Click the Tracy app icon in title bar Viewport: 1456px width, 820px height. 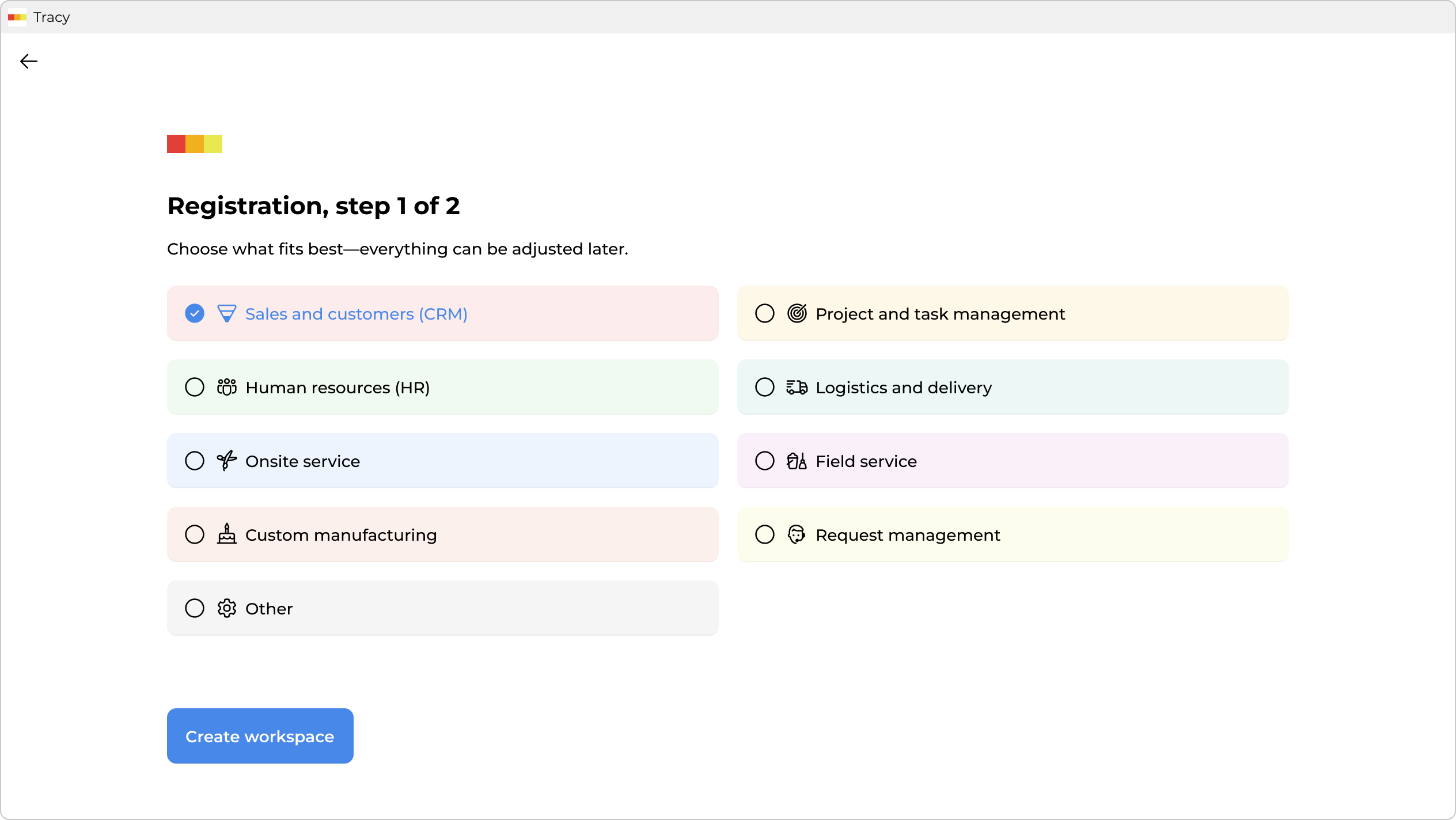[17, 17]
